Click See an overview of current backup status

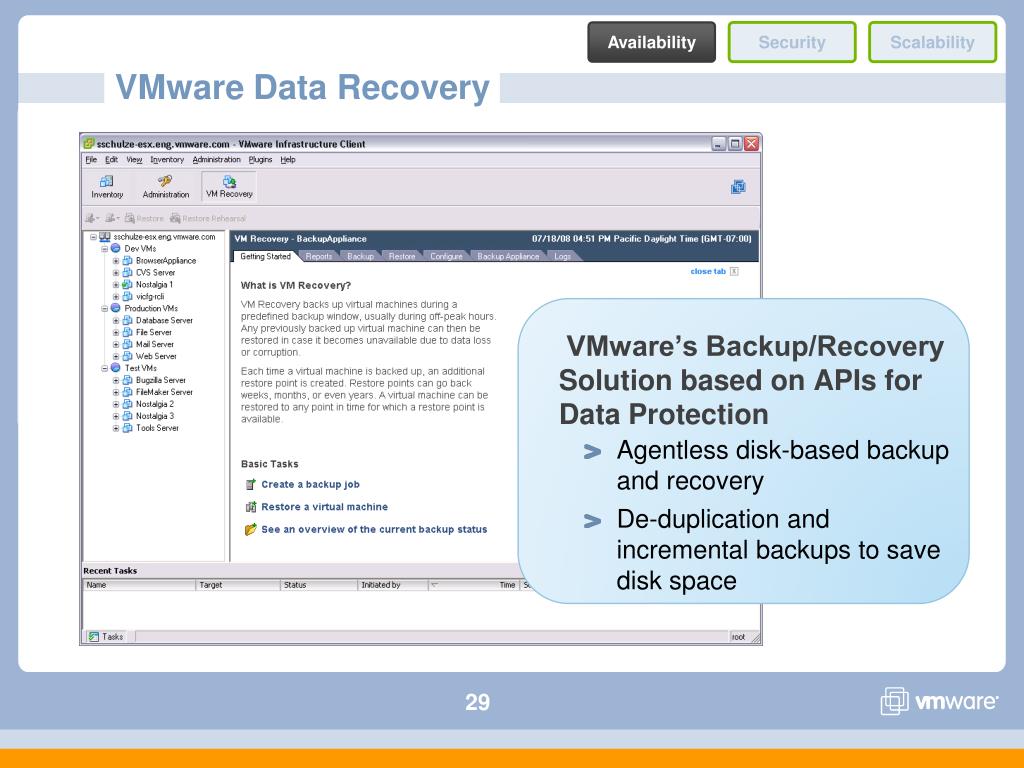click(x=374, y=529)
